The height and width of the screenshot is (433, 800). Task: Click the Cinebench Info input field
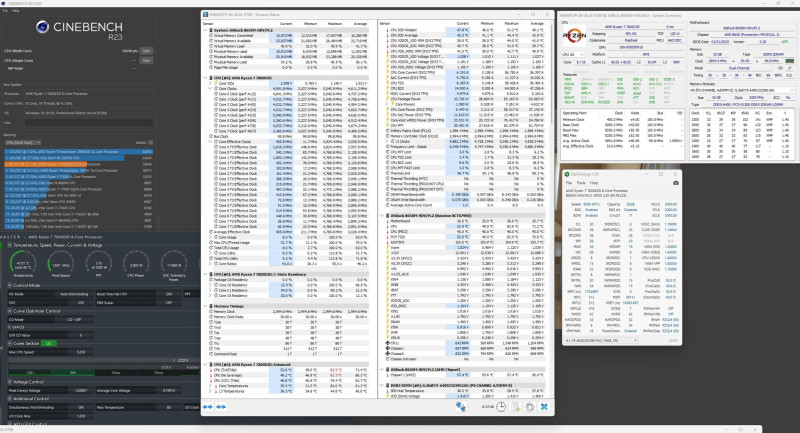(89, 122)
